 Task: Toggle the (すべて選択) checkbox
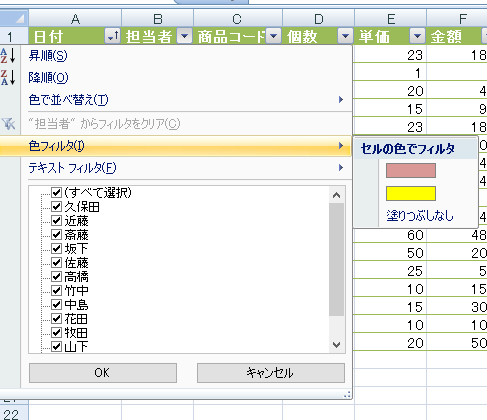click(x=56, y=192)
